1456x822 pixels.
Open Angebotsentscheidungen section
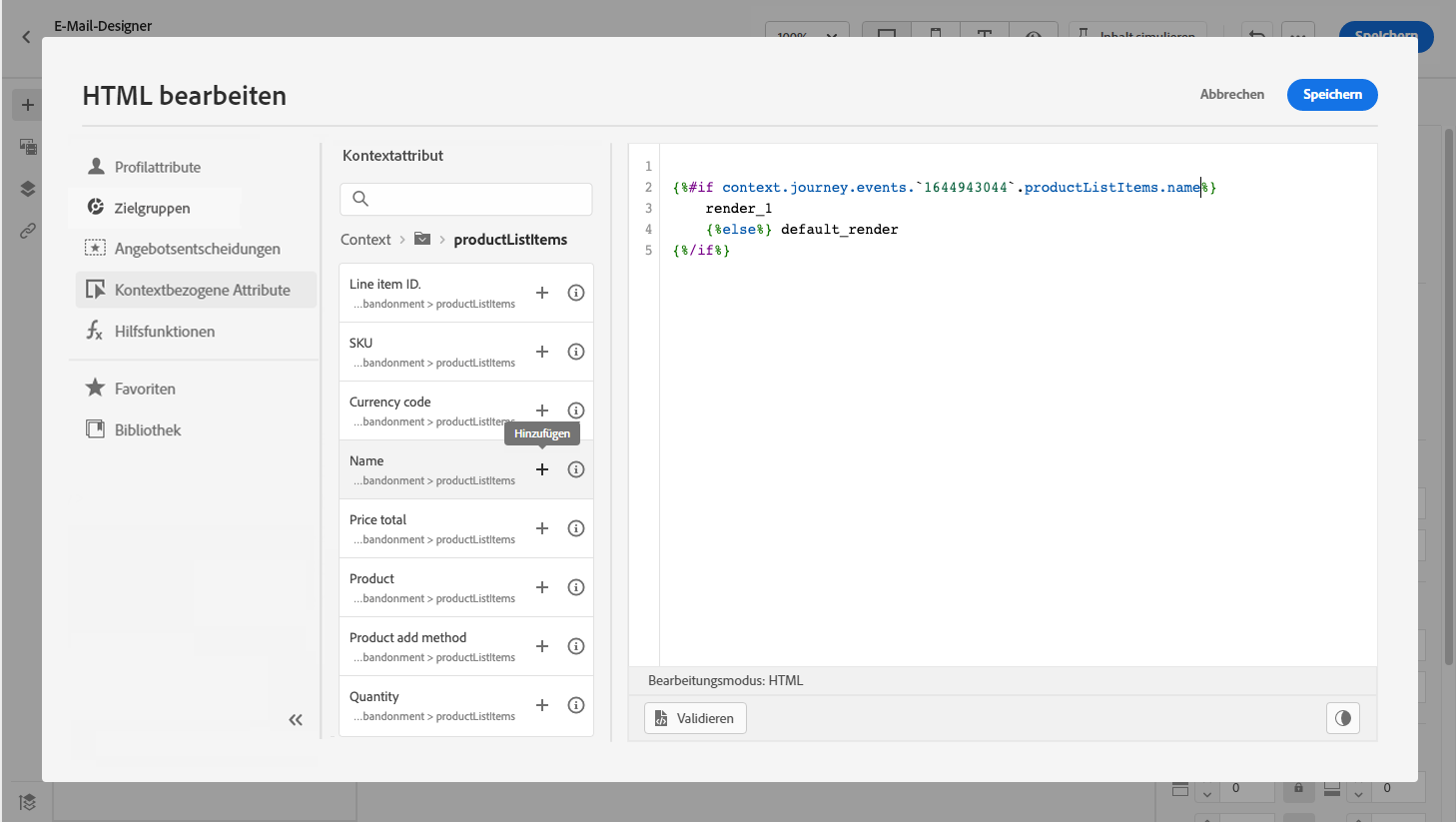click(x=196, y=249)
